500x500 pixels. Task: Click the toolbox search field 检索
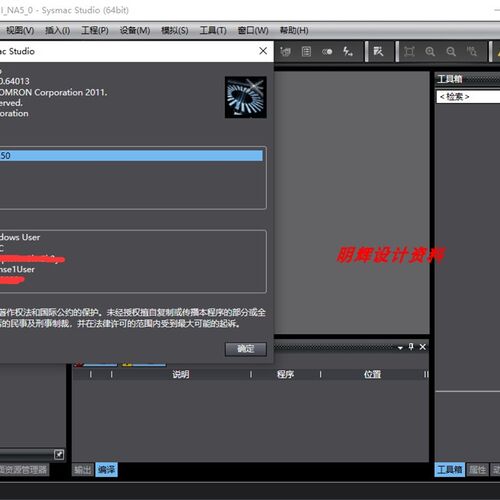(468, 97)
